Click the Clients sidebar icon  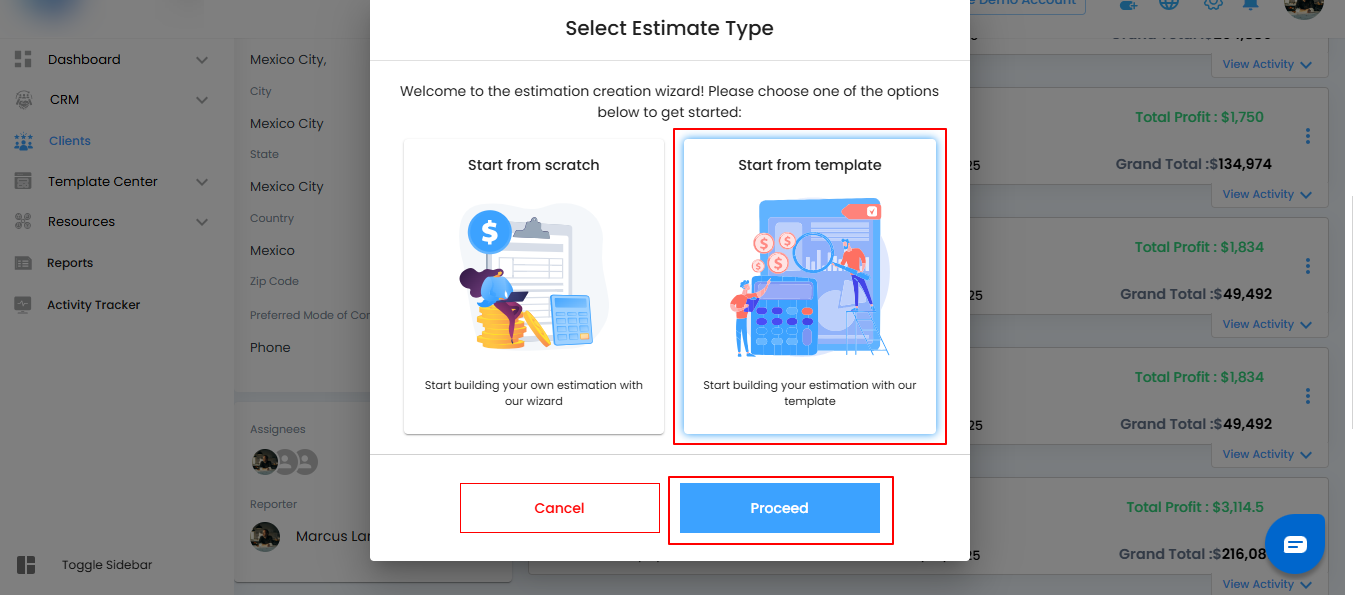(24, 141)
